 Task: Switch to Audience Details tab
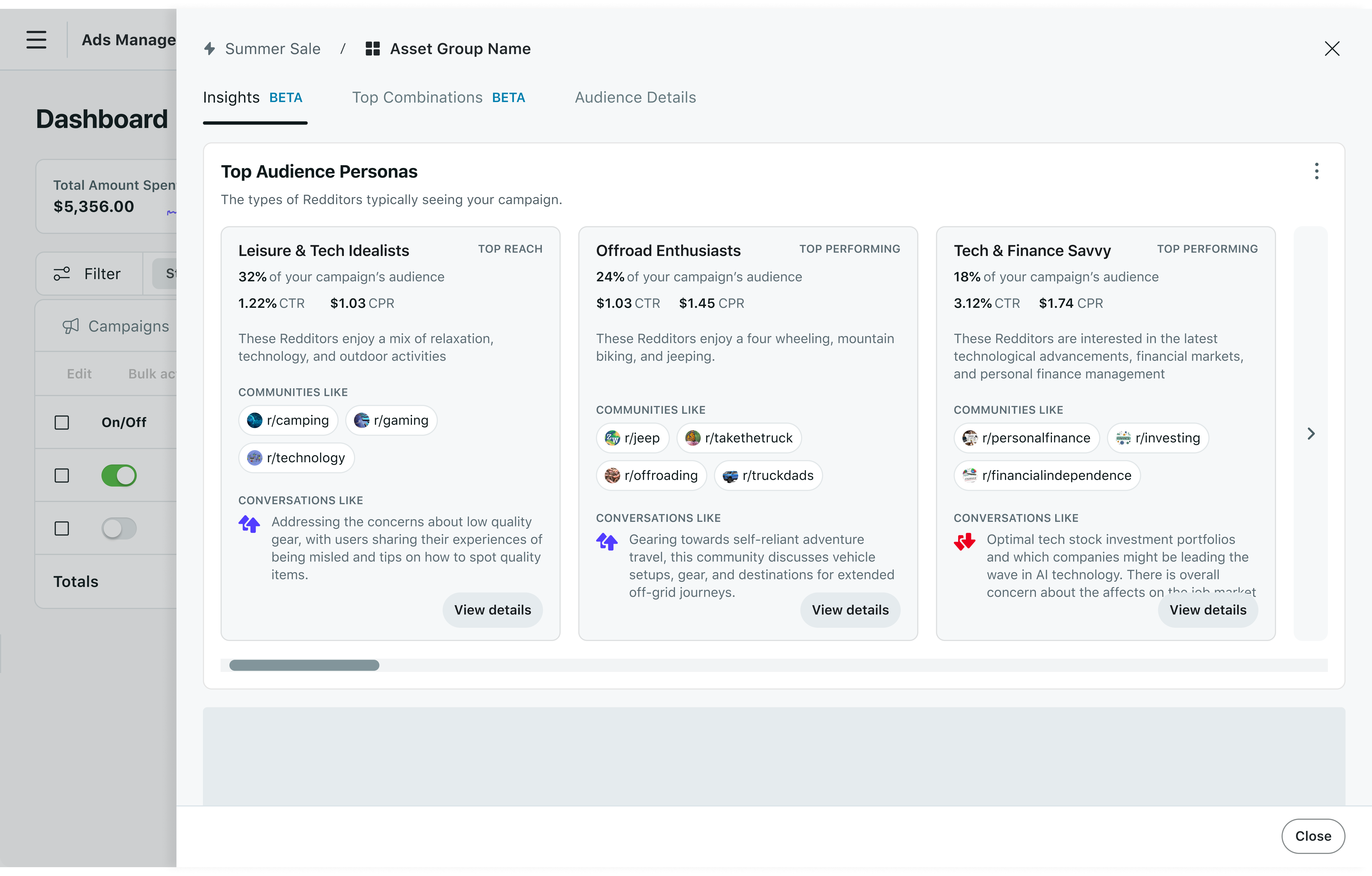point(635,97)
